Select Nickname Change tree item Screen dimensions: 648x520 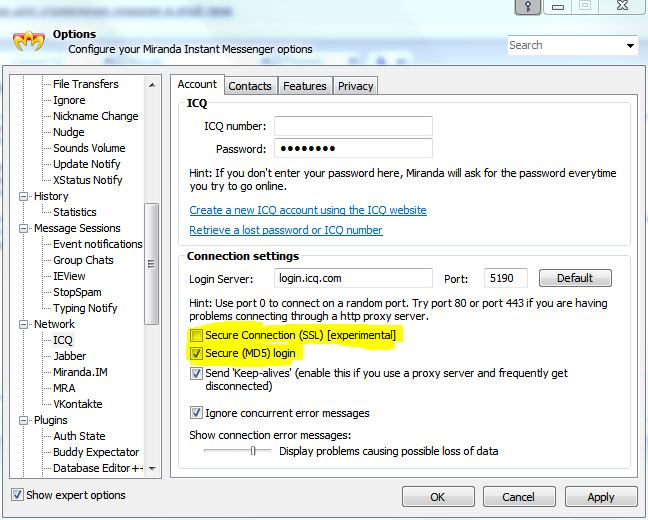click(x=95, y=116)
